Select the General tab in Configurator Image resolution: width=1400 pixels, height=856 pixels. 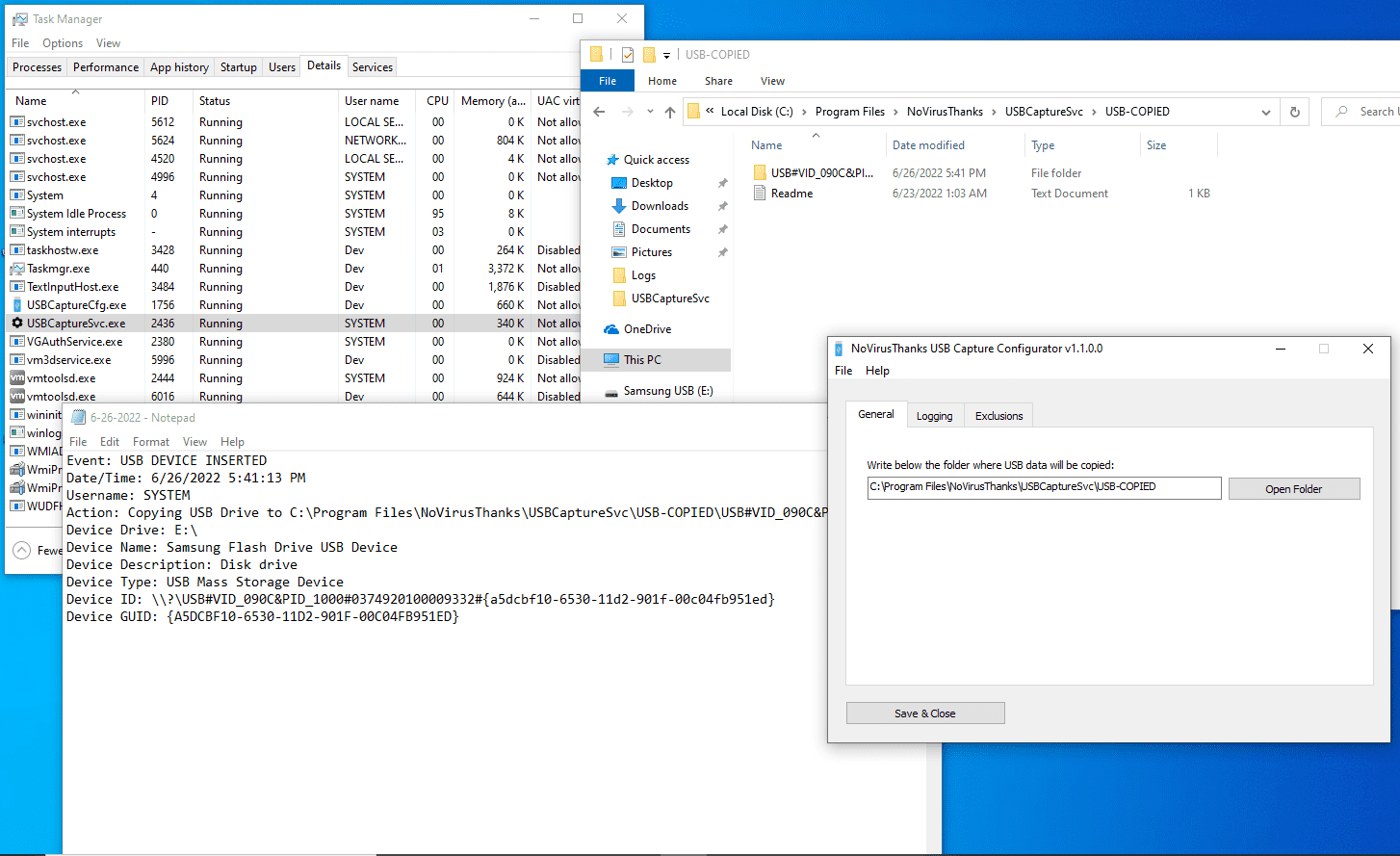pos(876,414)
